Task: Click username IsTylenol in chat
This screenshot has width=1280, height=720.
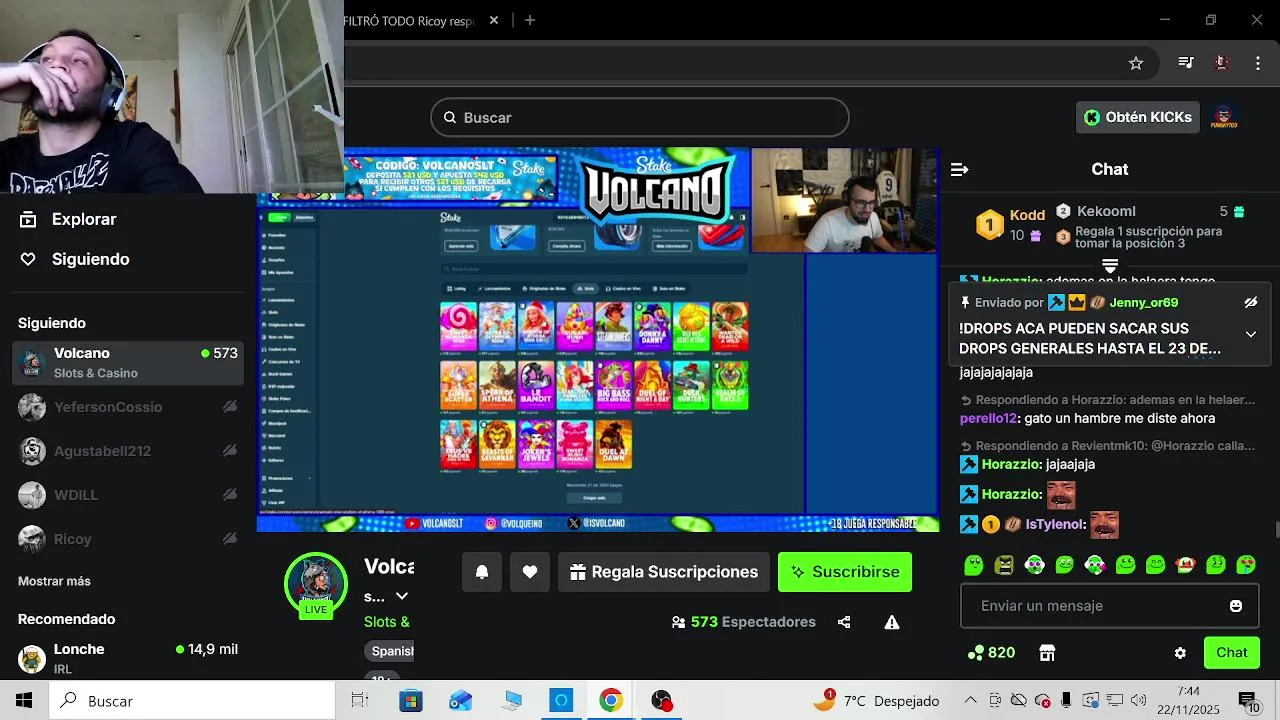Action: pos(1055,524)
